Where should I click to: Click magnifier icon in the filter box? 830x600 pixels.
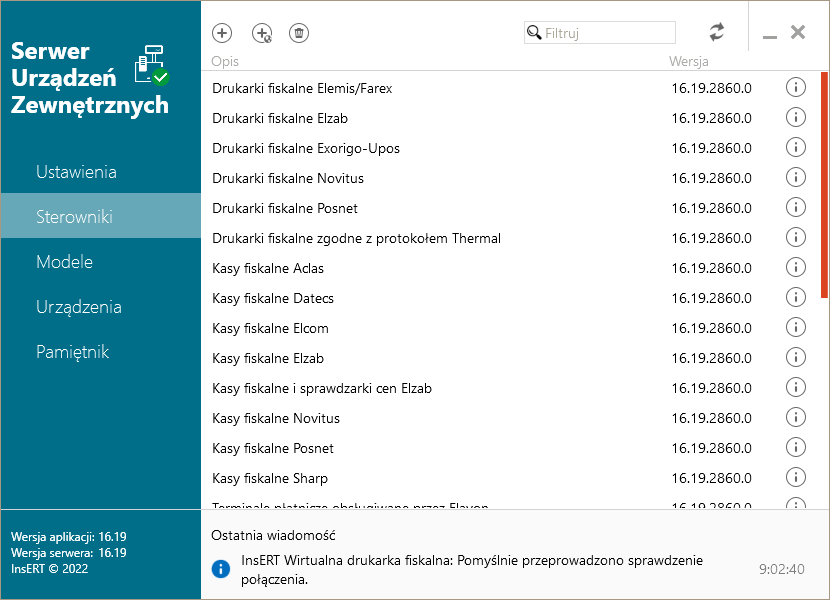[535, 33]
